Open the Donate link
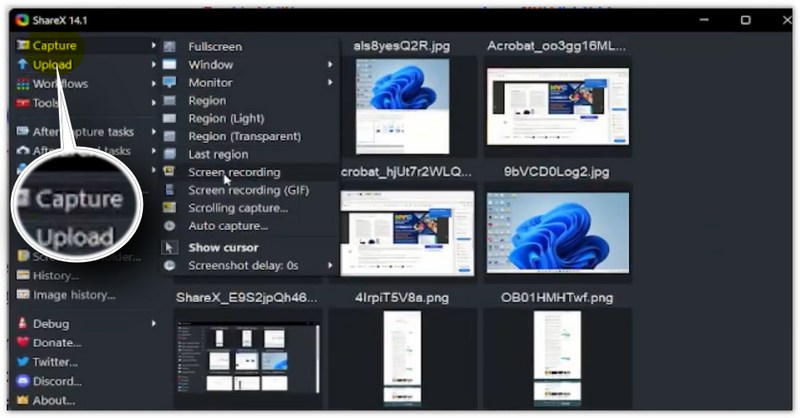This screenshot has height=418, width=800. (57, 342)
